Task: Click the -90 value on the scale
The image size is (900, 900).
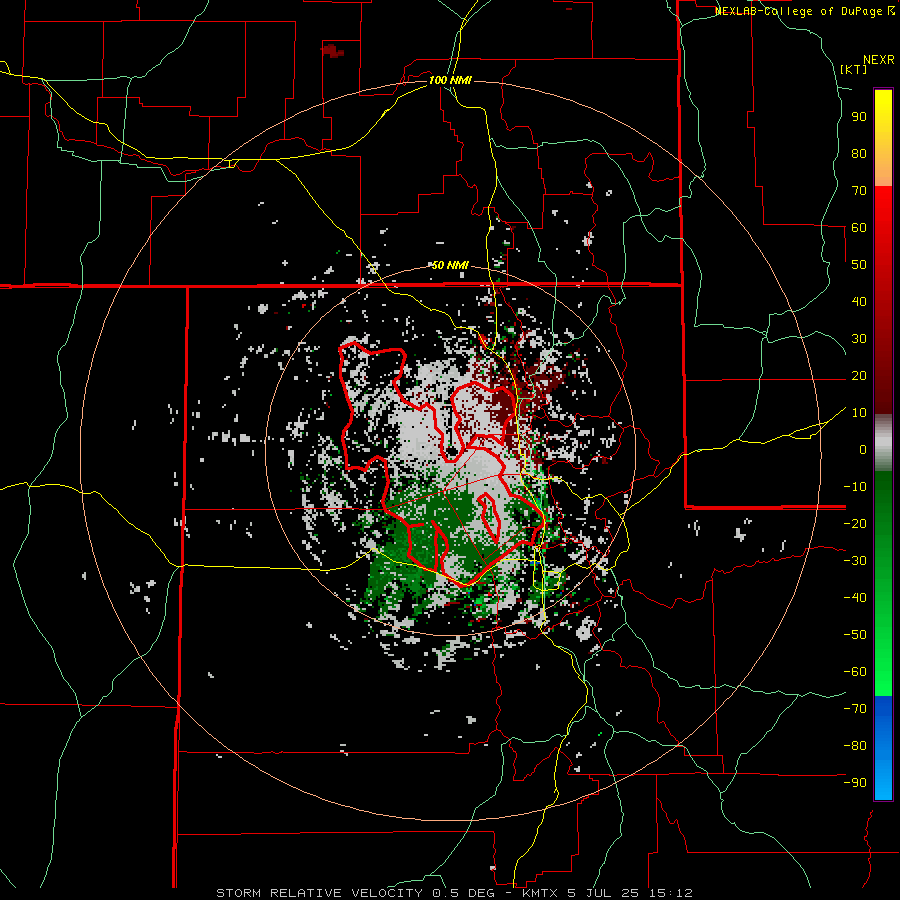Action: tap(855, 783)
